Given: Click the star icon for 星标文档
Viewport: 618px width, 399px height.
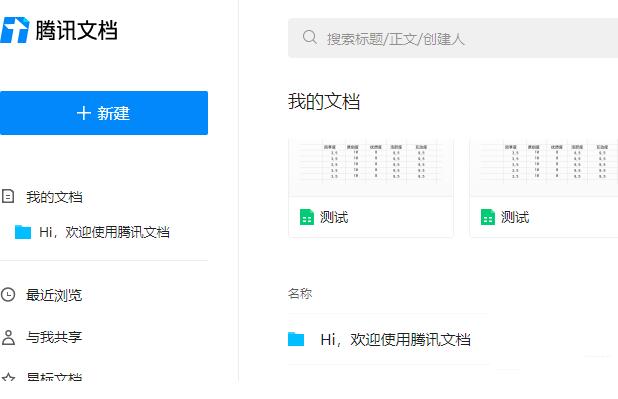Looking at the screenshot, I should [8, 378].
